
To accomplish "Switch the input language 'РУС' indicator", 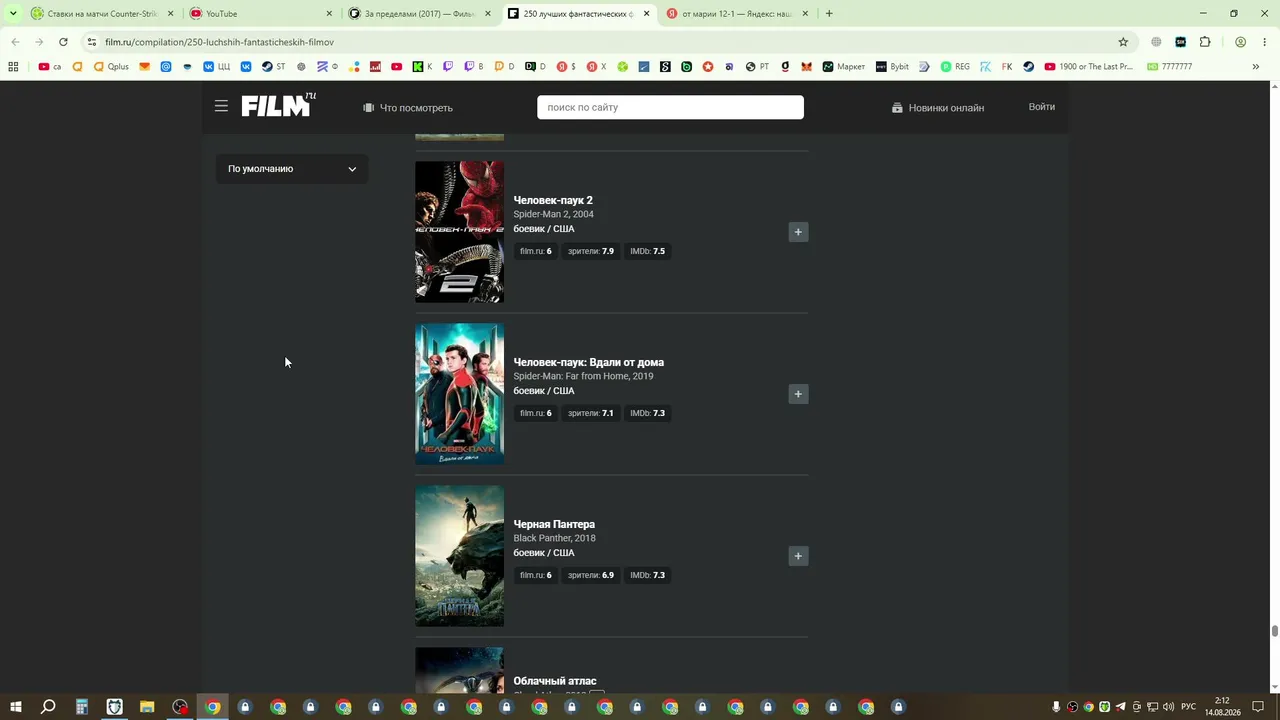I will click(1189, 707).
